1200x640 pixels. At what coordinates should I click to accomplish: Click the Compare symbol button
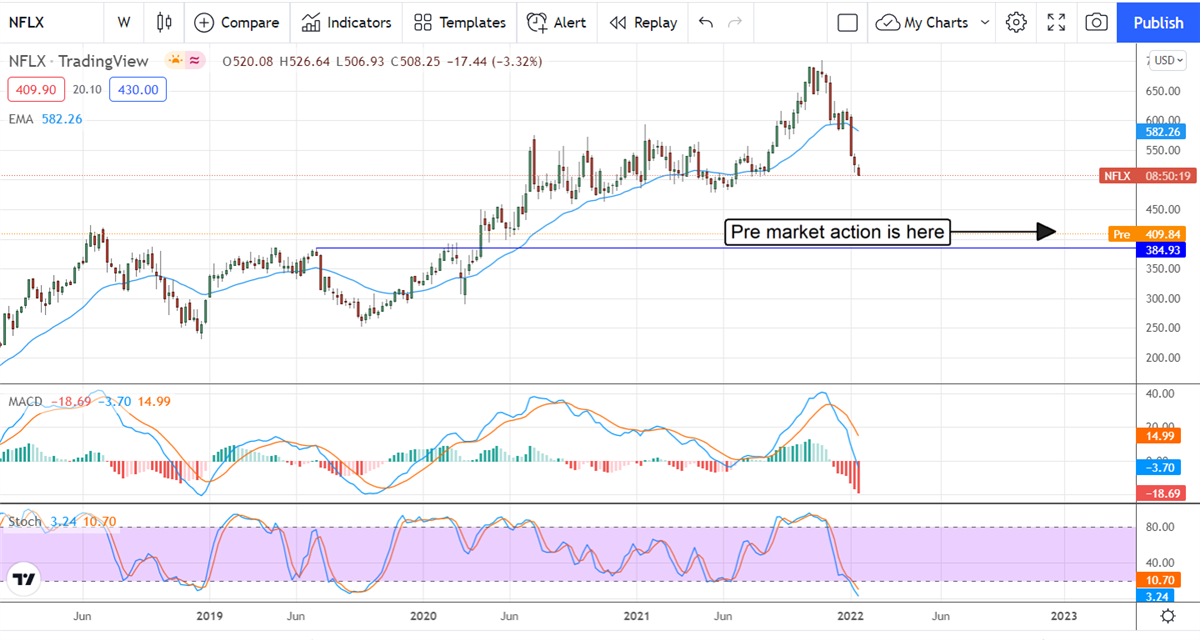[x=236, y=22]
